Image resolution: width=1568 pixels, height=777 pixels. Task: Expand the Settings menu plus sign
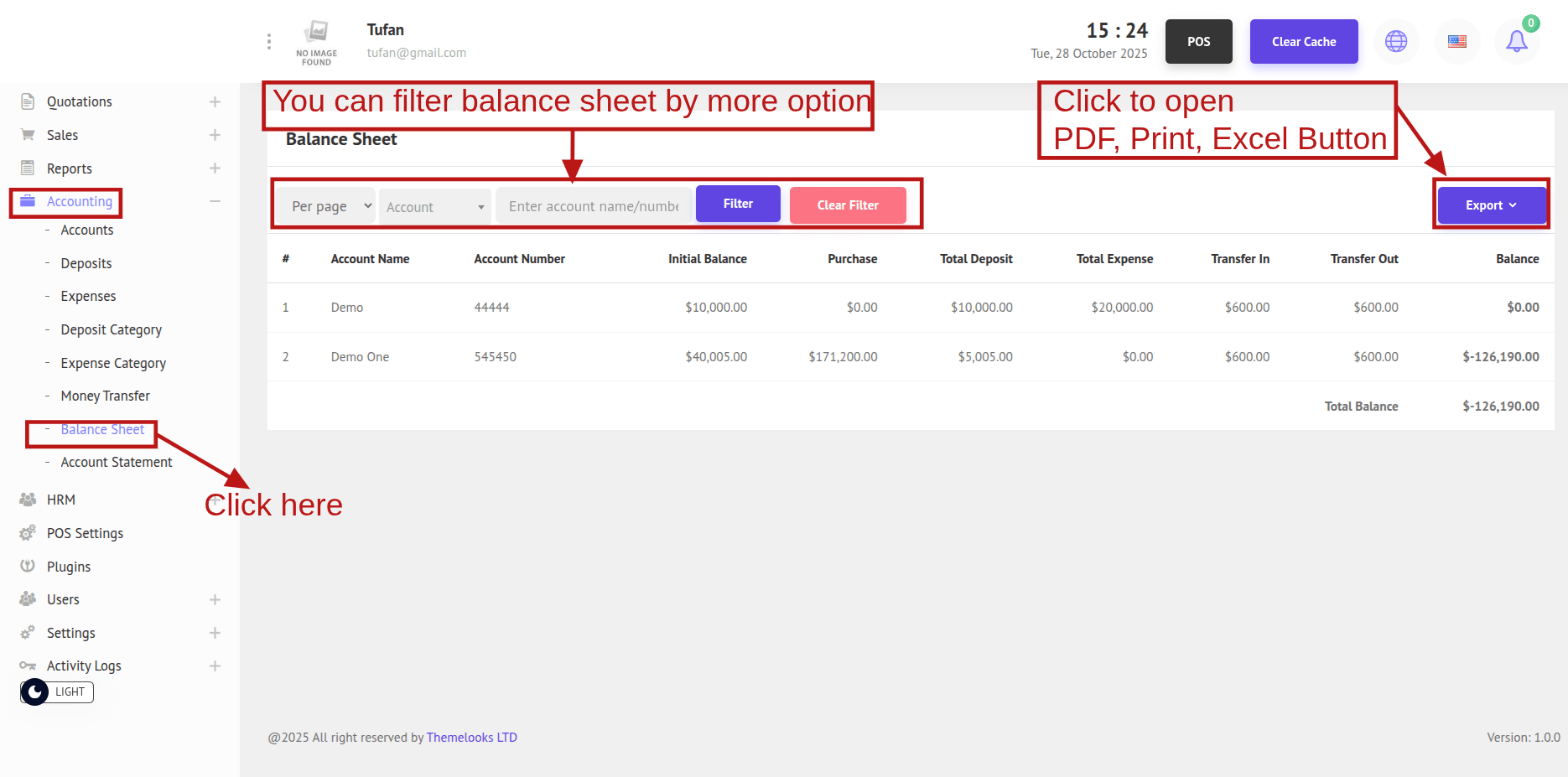click(x=215, y=633)
